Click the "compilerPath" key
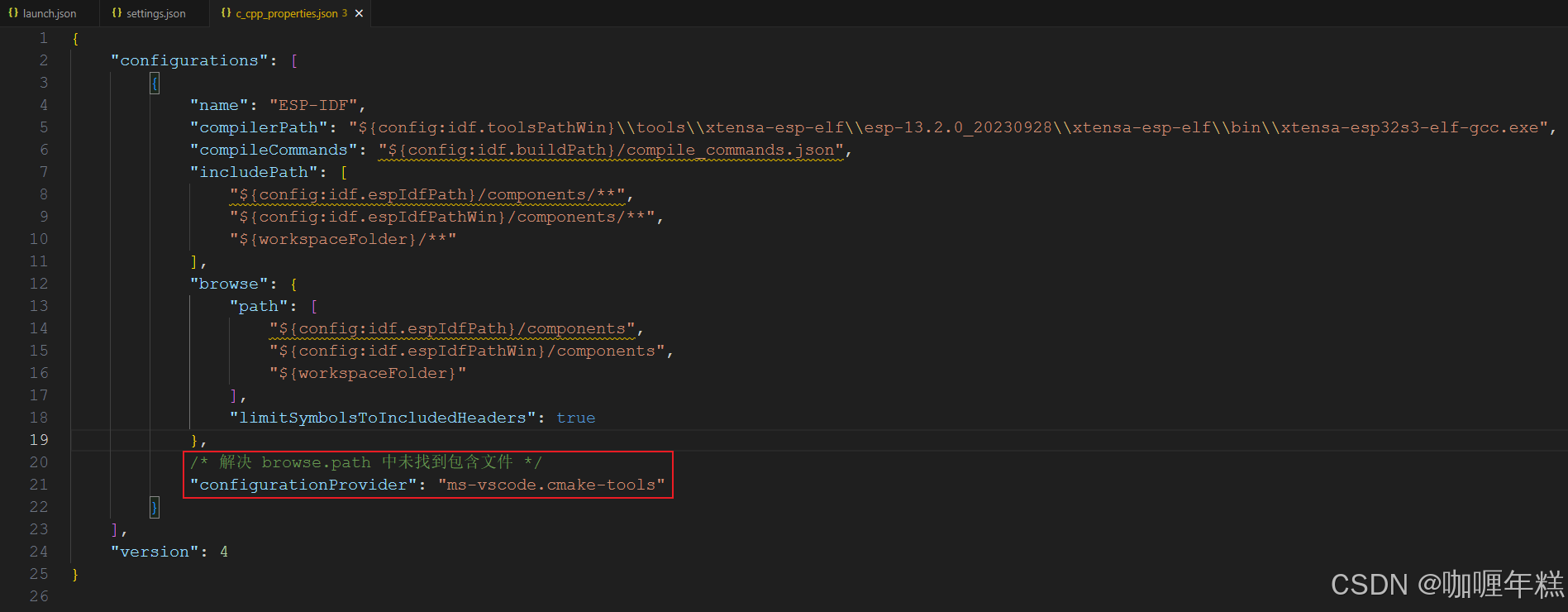The image size is (1568, 612). click(x=259, y=127)
